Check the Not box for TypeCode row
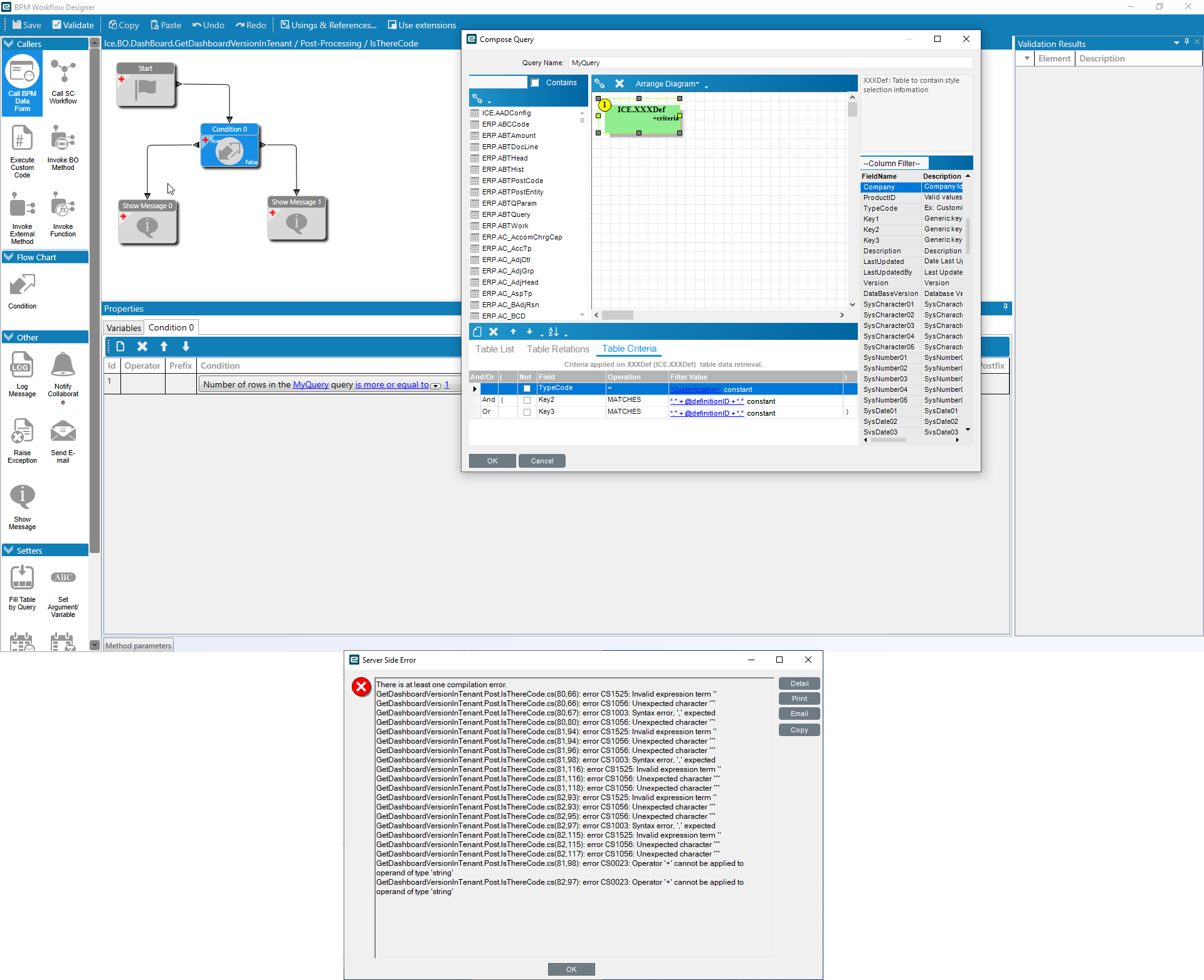This screenshot has width=1204, height=980. pos(527,389)
